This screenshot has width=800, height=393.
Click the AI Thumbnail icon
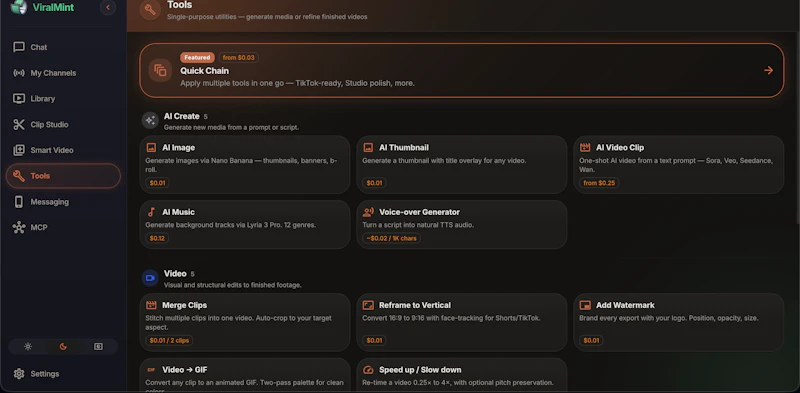pos(368,148)
